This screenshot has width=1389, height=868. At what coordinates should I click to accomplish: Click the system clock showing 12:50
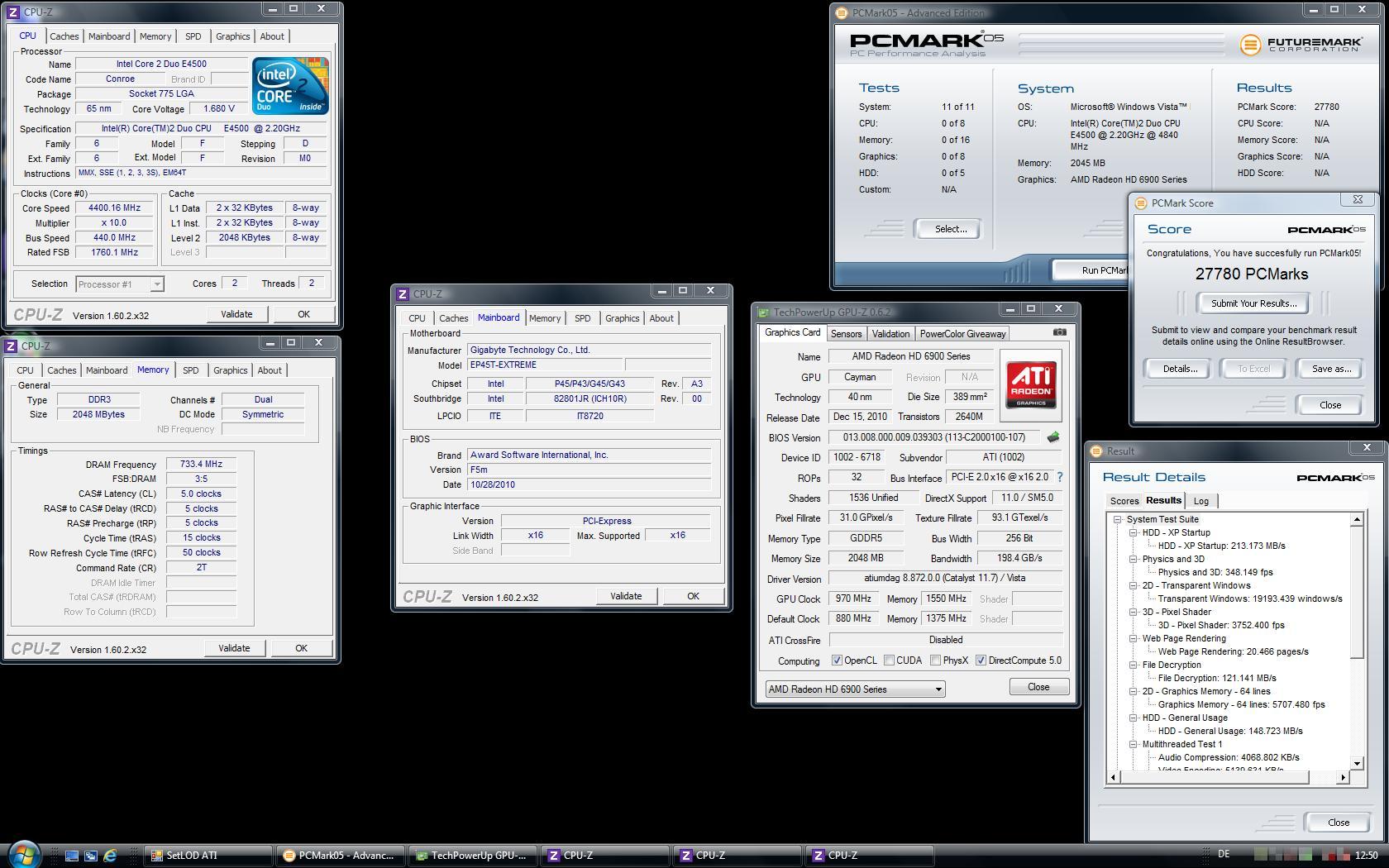click(1366, 855)
